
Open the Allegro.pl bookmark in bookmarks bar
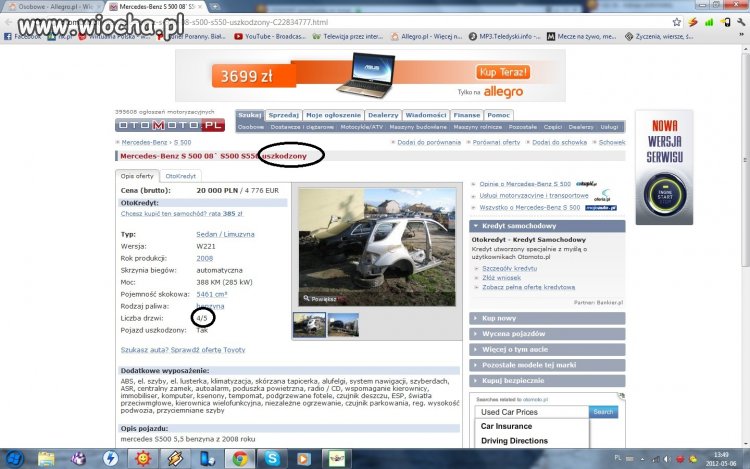click(426, 36)
